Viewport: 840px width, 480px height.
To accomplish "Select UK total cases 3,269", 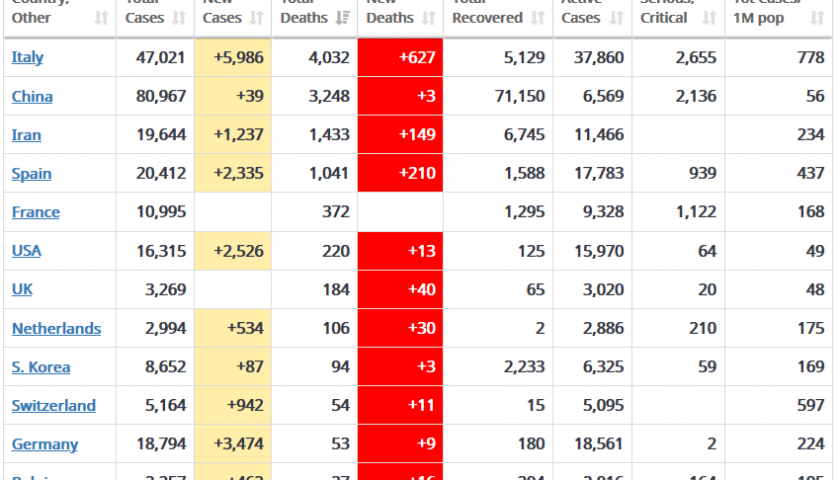I will click(166, 289).
